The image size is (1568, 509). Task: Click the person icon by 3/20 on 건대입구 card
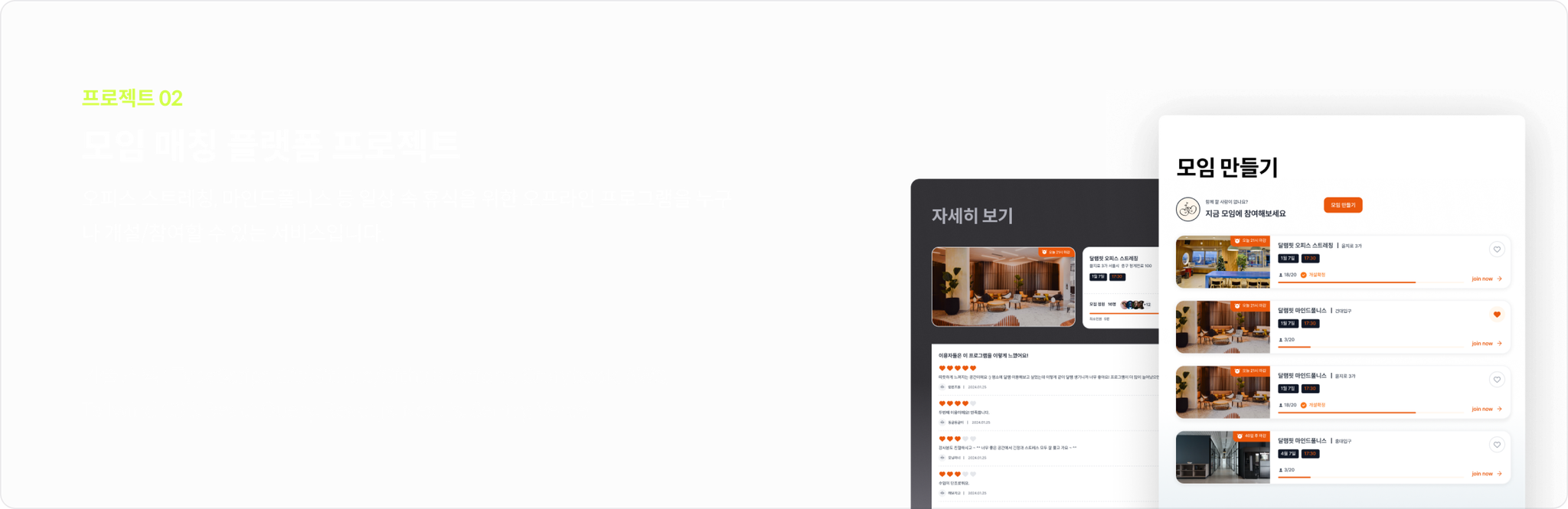click(1281, 340)
